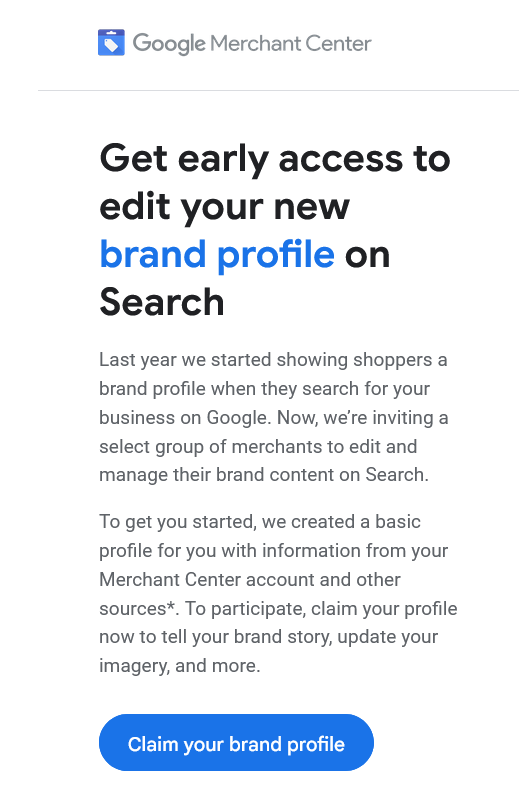Click the line 'imagery, and more.'
519x787 pixels.
point(180,666)
